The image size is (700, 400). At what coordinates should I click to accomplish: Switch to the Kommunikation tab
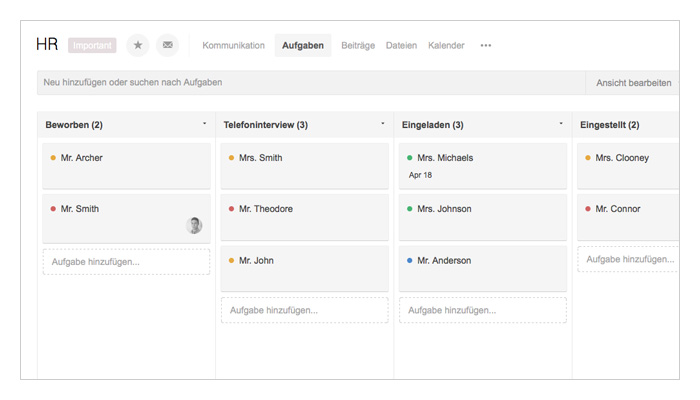pyautogui.click(x=233, y=45)
